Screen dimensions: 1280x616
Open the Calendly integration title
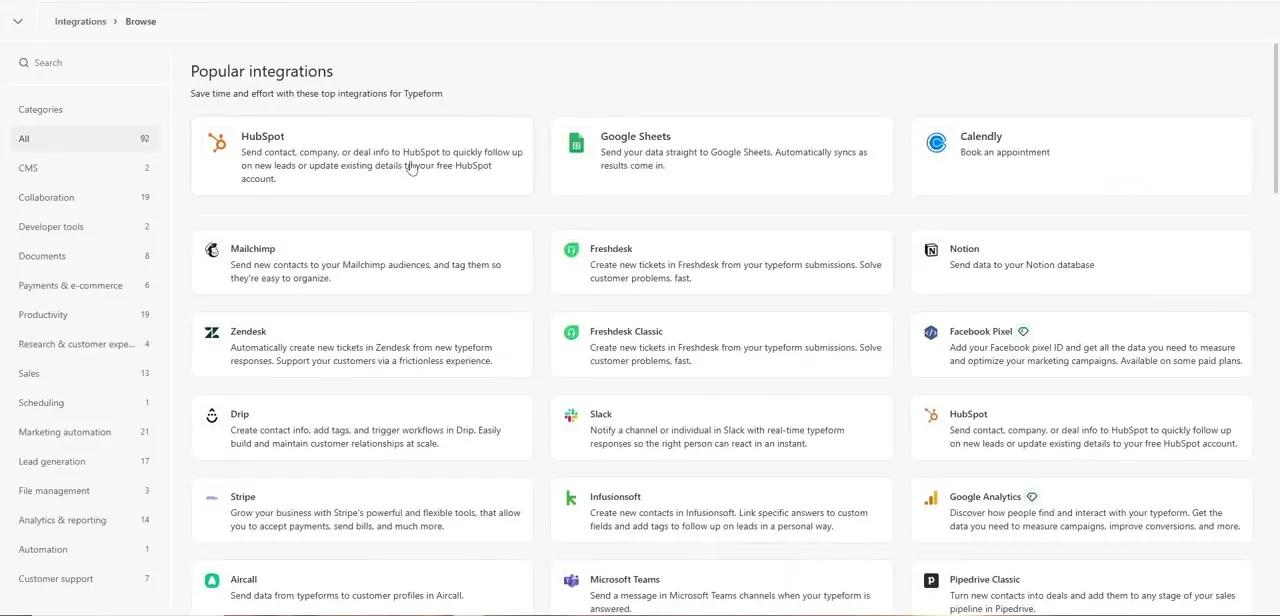pos(981,136)
